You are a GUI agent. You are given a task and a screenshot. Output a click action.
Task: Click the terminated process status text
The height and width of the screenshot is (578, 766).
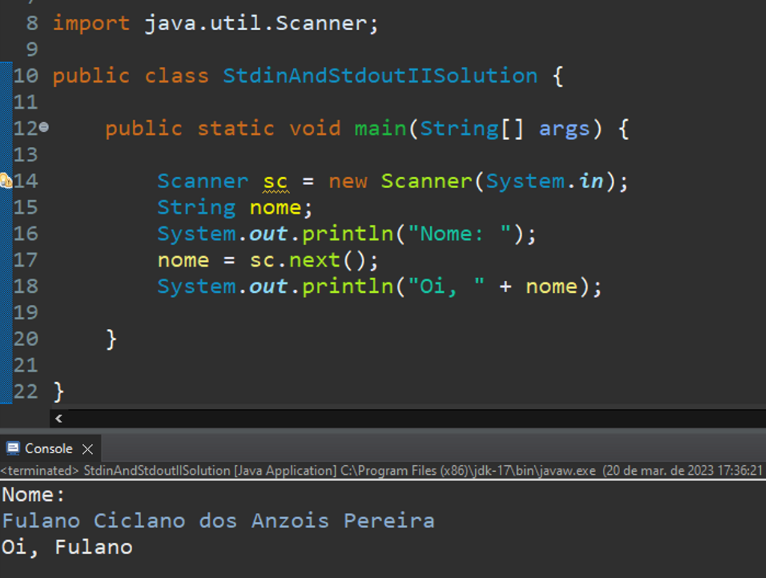(381, 471)
